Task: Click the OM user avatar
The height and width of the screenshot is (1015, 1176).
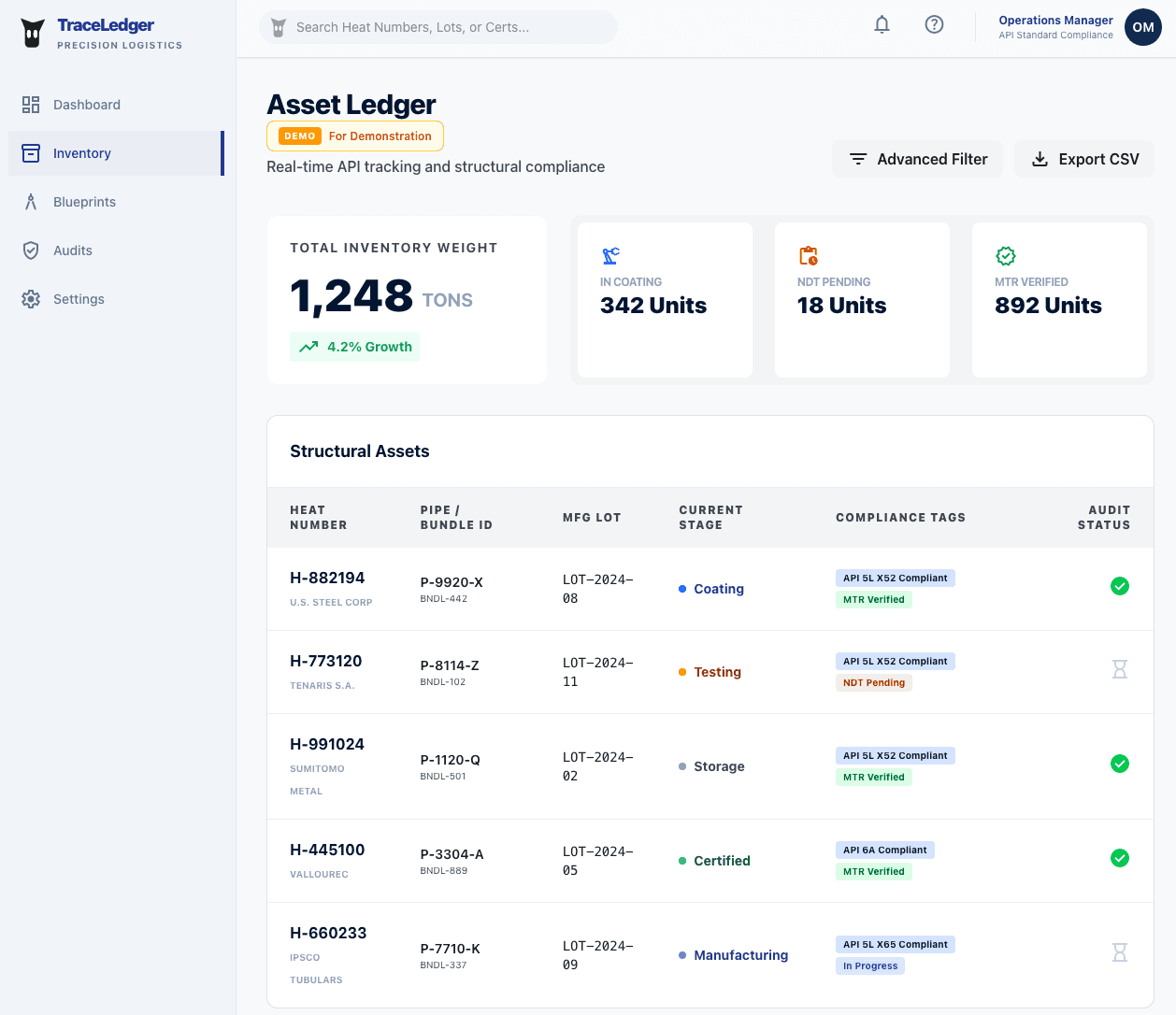Action: 1142,27
